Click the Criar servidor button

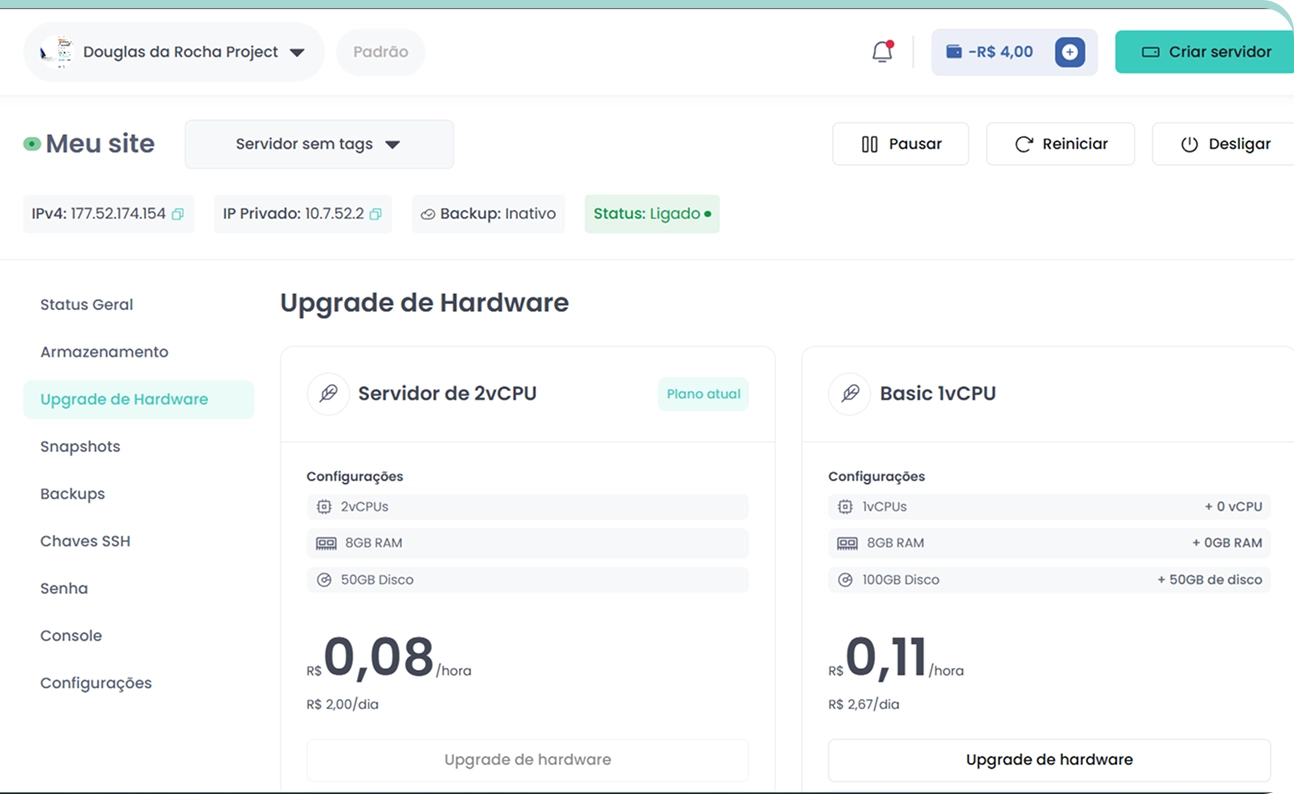coord(1206,52)
